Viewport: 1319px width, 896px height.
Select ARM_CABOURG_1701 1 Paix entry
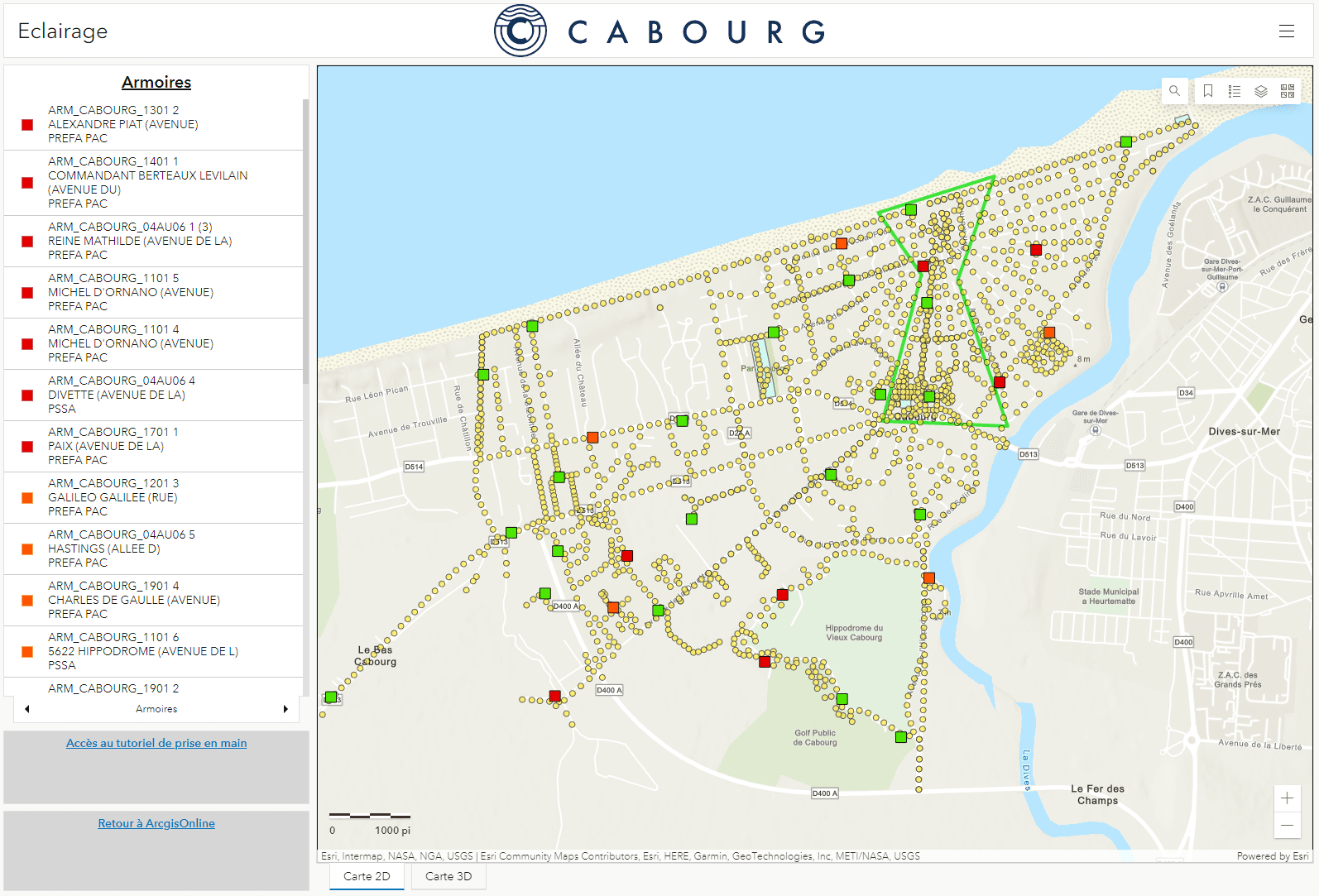pyautogui.click(x=154, y=447)
